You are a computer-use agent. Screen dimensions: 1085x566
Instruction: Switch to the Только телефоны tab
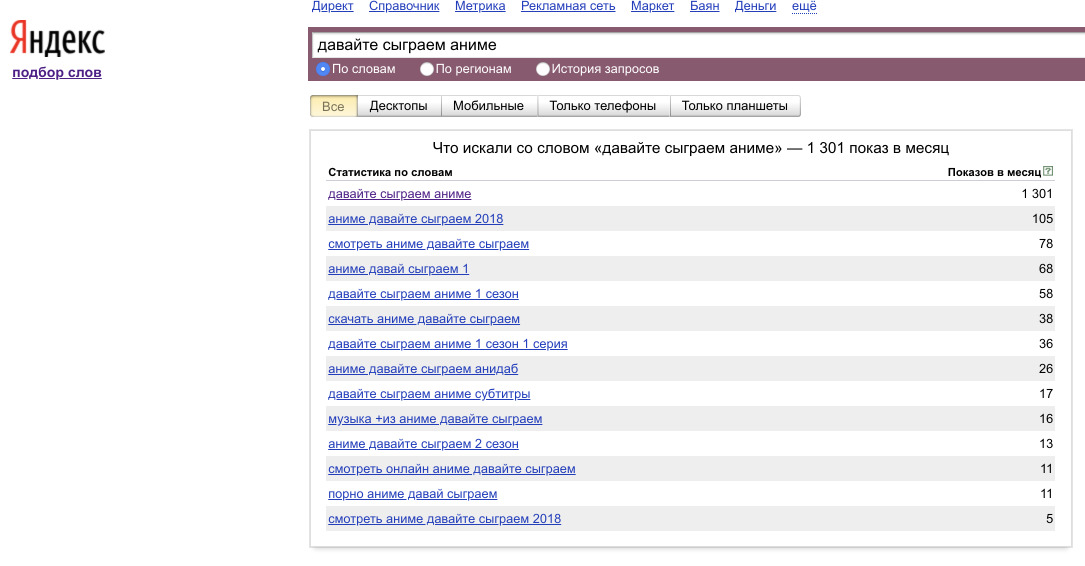pyautogui.click(x=603, y=106)
